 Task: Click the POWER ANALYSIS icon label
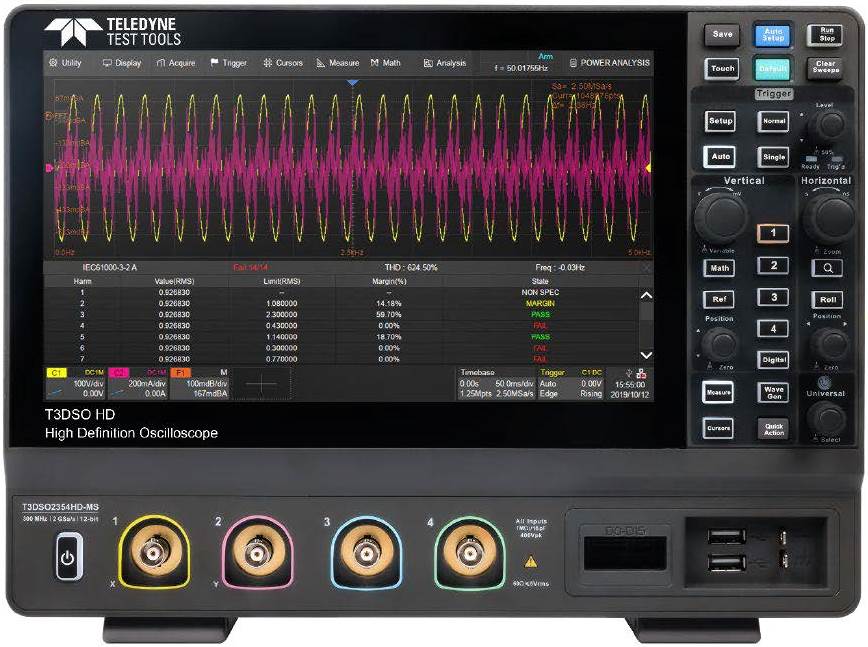tap(609, 63)
